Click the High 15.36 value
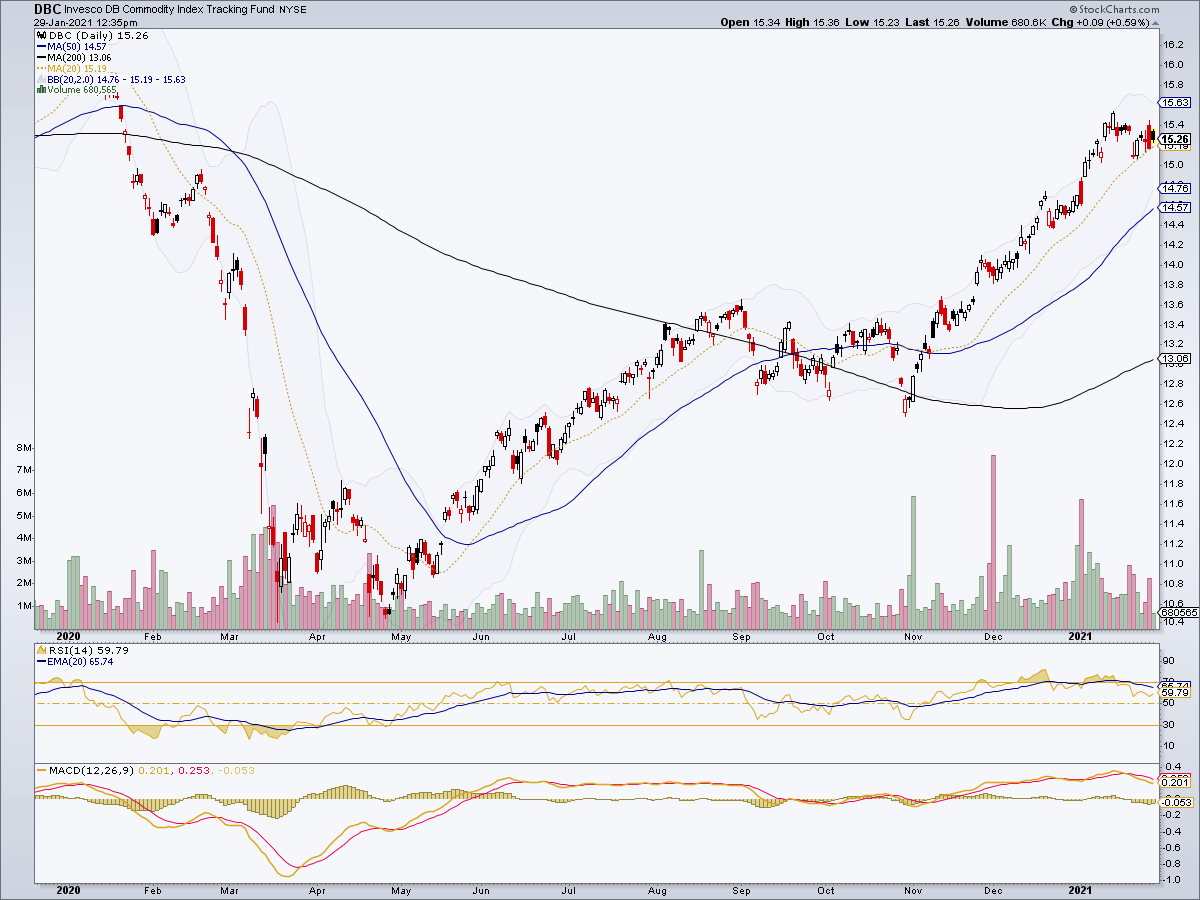The image size is (1200, 900). click(812, 22)
